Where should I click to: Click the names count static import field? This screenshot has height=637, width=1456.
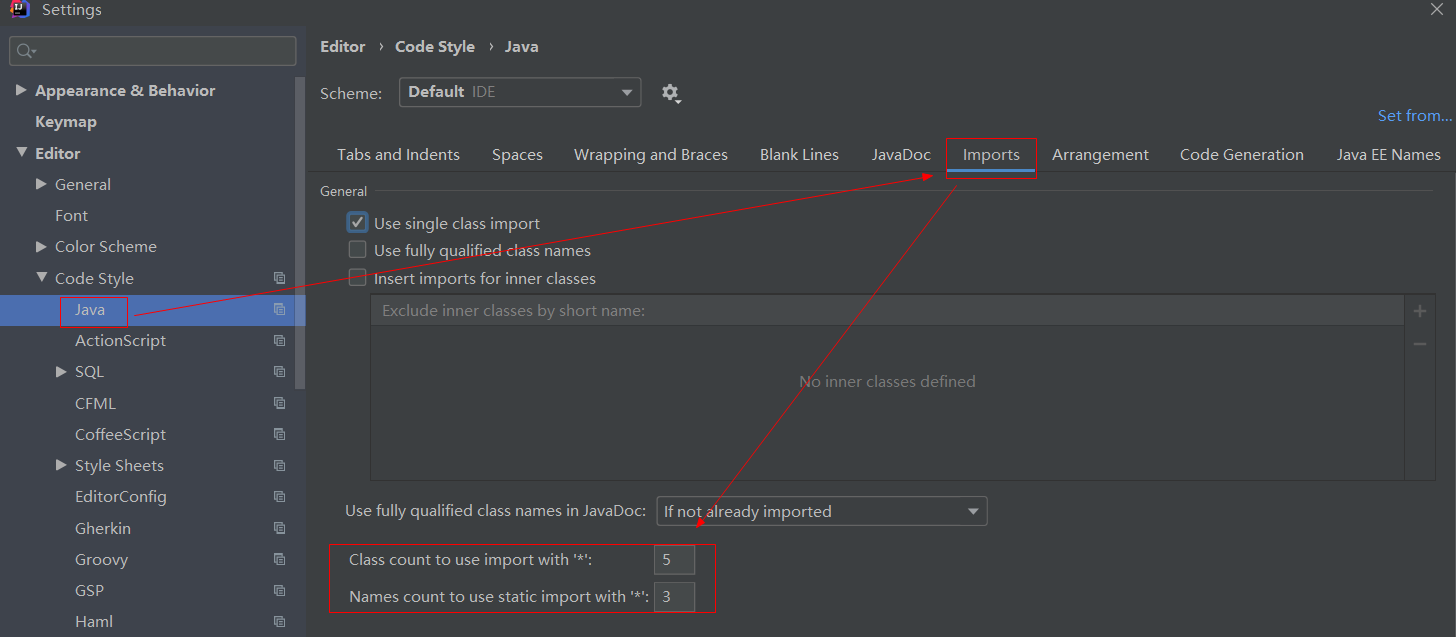674,598
